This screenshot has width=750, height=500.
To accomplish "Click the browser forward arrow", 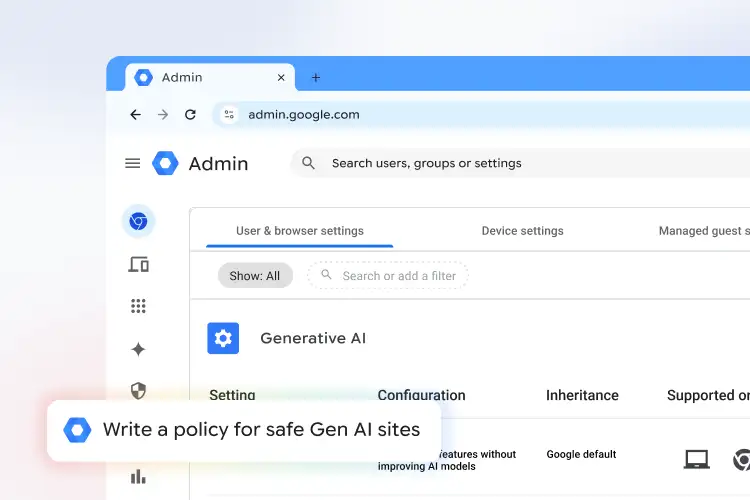I will tap(163, 115).
